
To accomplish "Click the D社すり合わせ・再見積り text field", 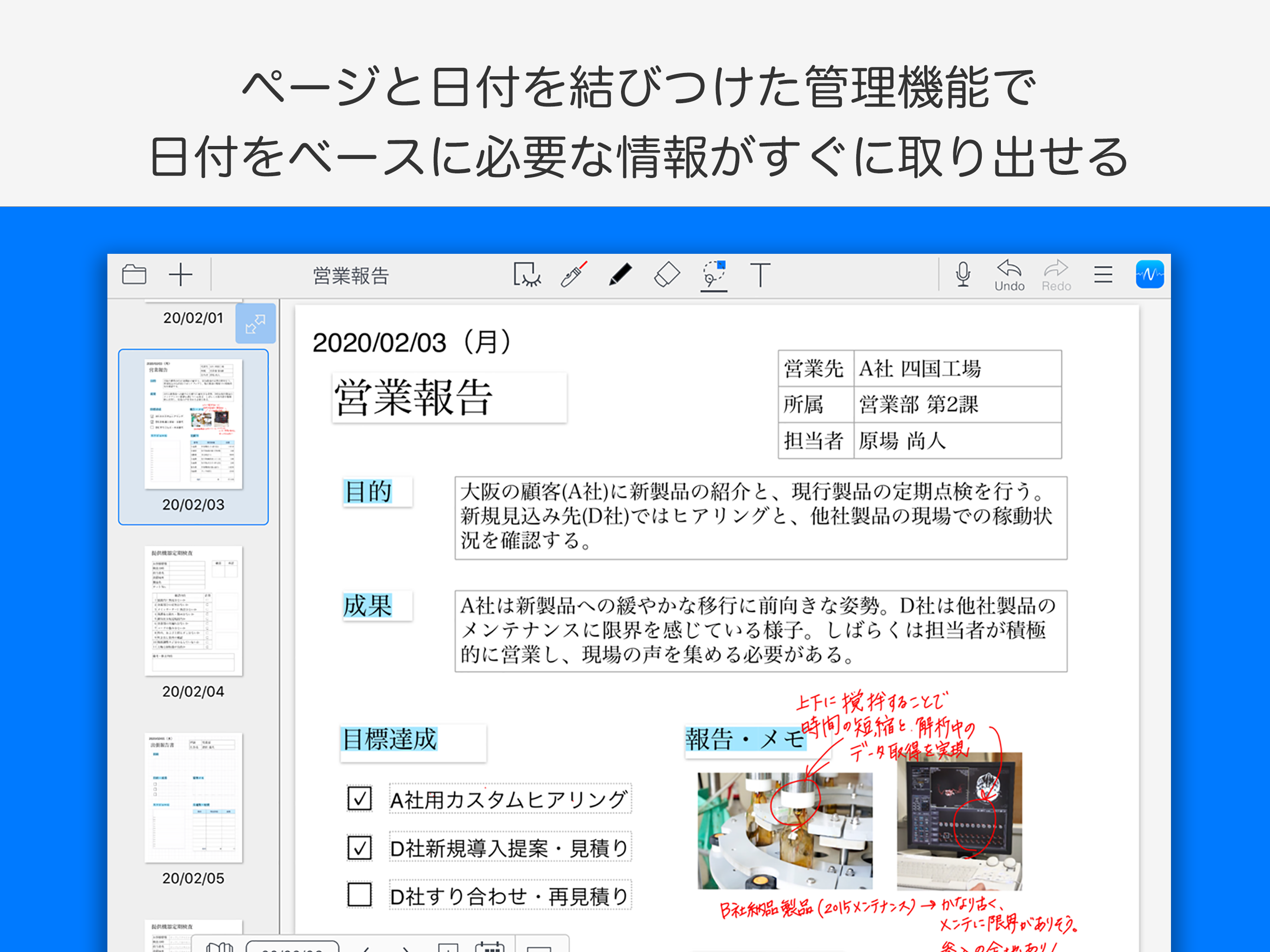I will click(x=510, y=895).
